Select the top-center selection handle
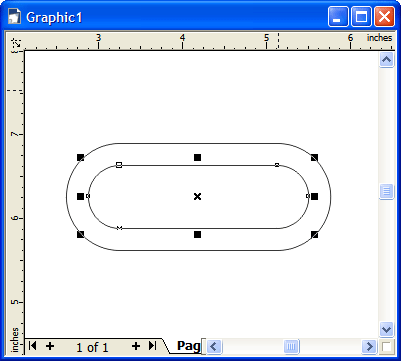This screenshot has width=401, height=361. point(197,157)
